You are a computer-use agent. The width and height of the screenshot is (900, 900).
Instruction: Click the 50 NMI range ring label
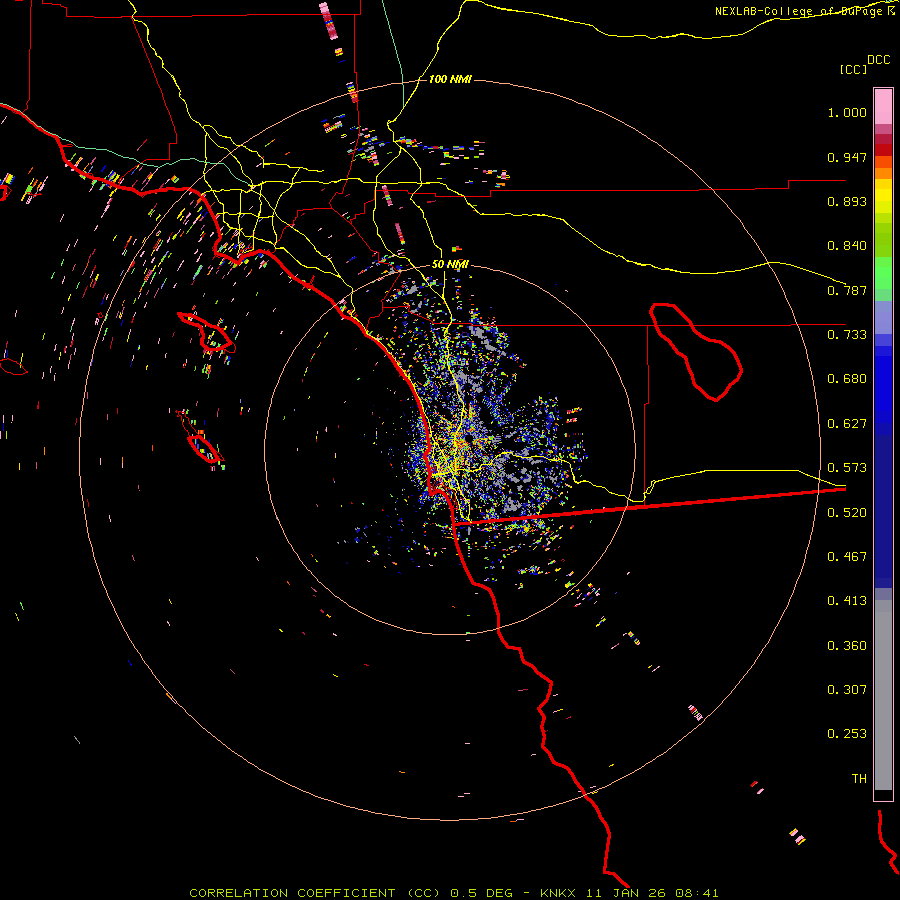(450, 265)
